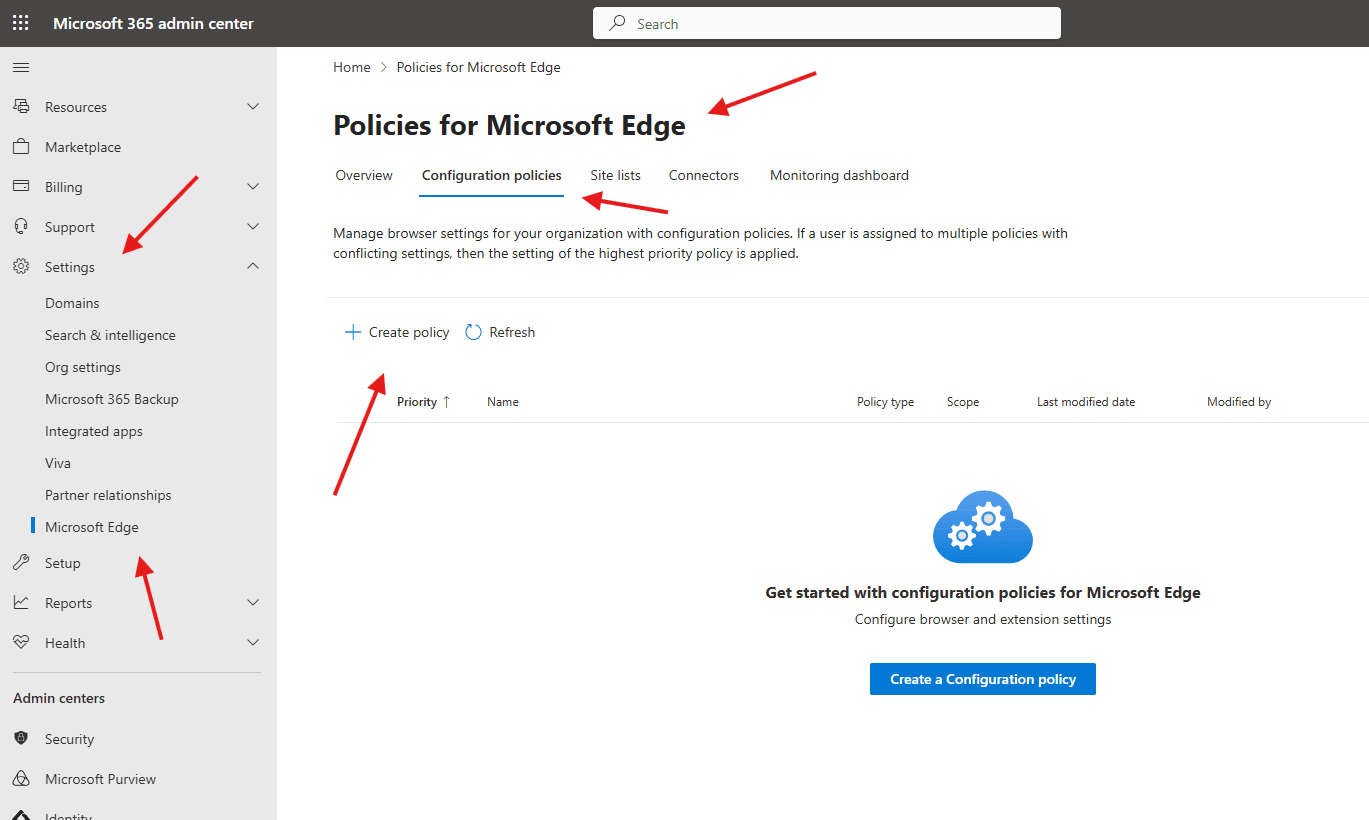The width and height of the screenshot is (1369, 820).
Task: Open the Home breadcrumb link
Action: (352, 66)
